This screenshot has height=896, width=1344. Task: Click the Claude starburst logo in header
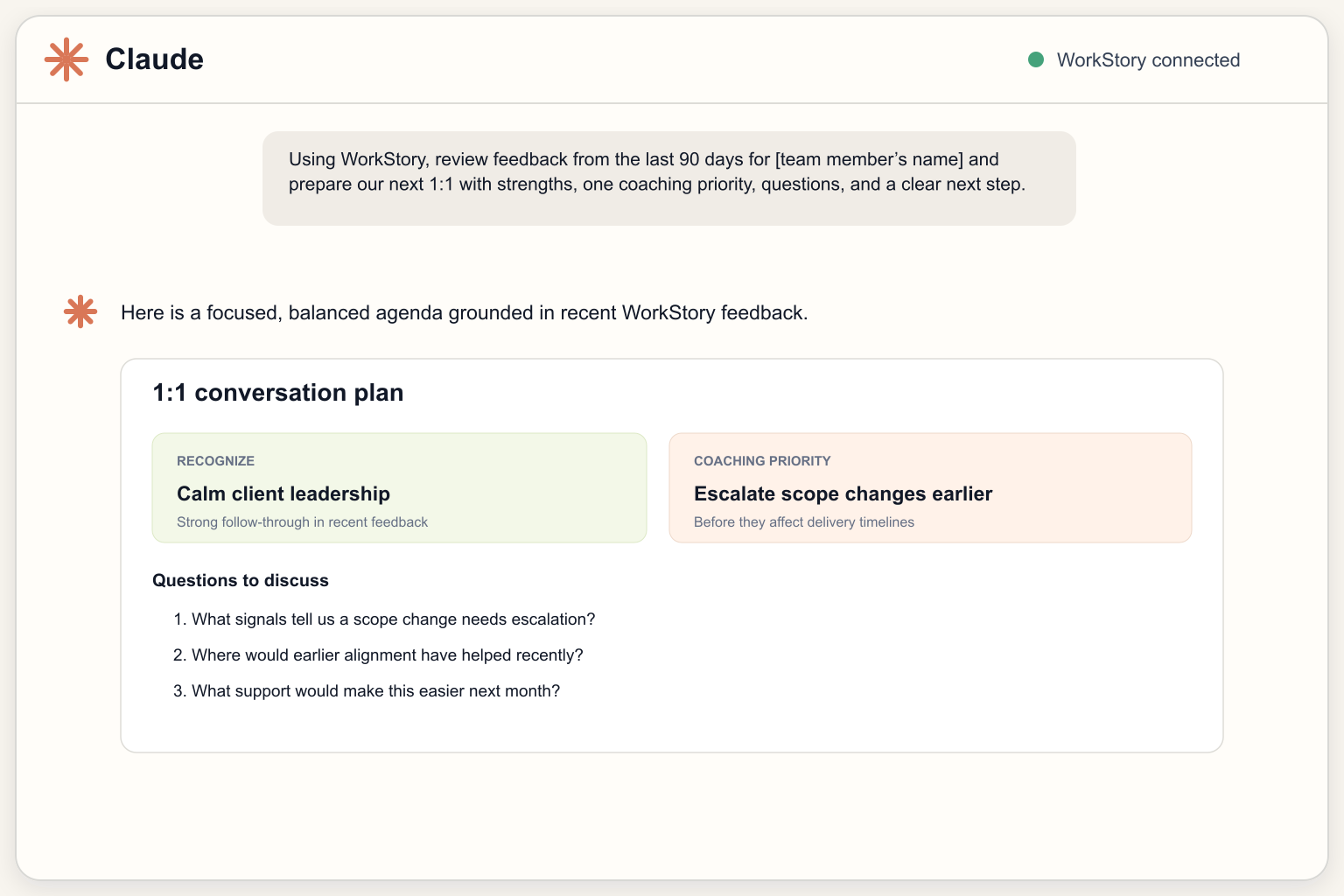(x=66, y=60)
